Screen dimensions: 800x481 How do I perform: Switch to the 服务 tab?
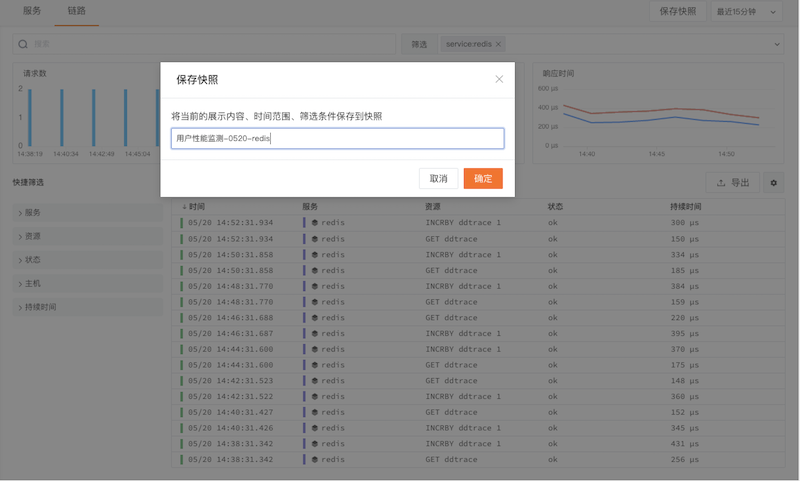32,11
